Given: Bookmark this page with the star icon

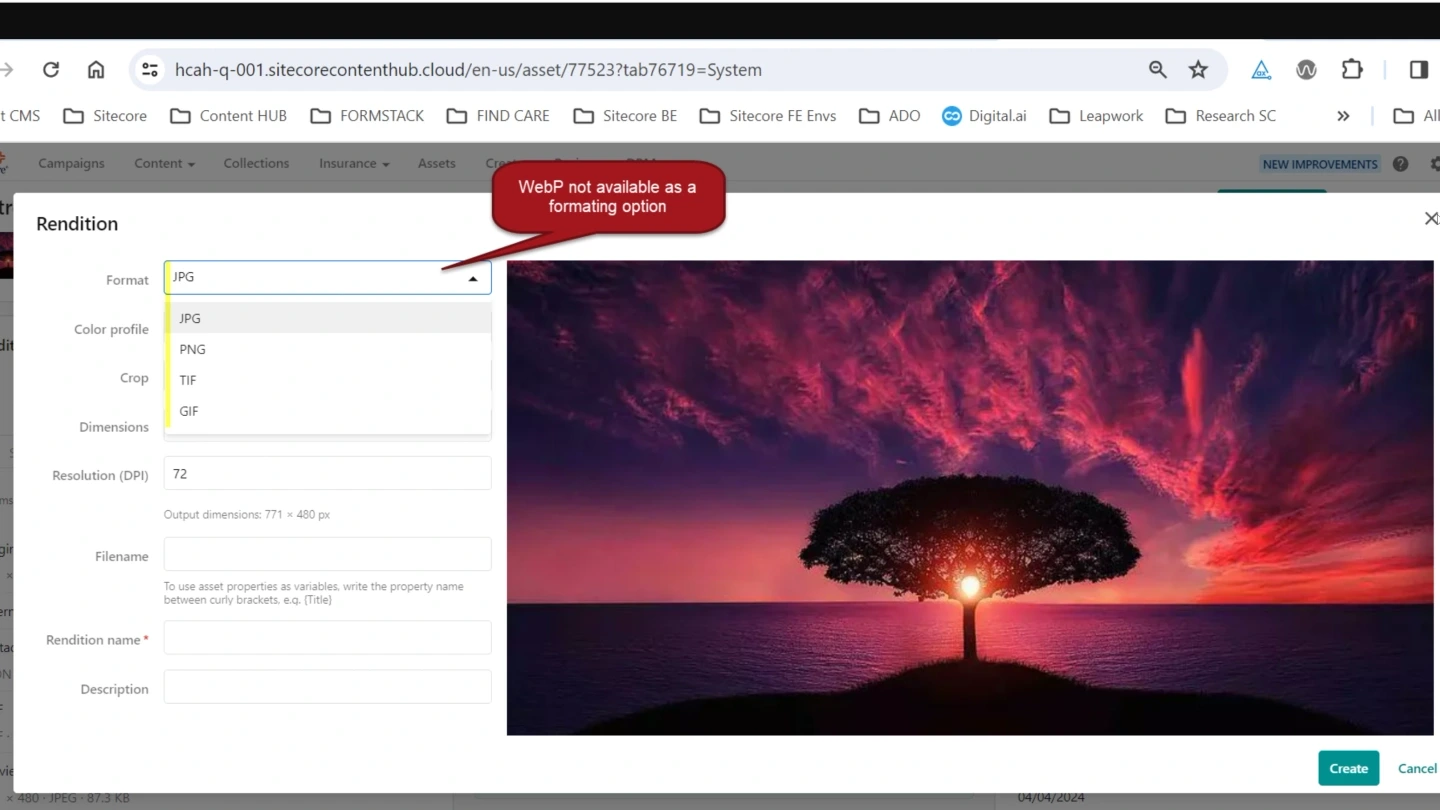Looking at the screenshot, I should (1198, 69).
